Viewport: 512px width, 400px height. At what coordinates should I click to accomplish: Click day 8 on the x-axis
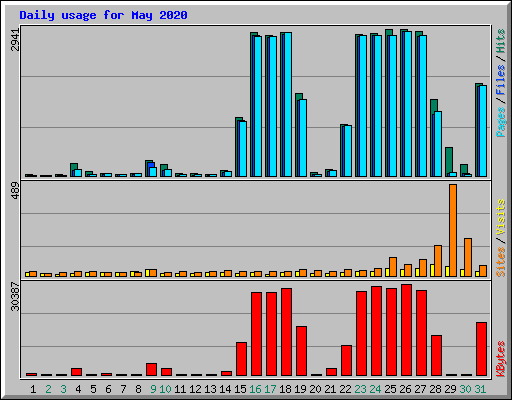[x=138, y=389]
